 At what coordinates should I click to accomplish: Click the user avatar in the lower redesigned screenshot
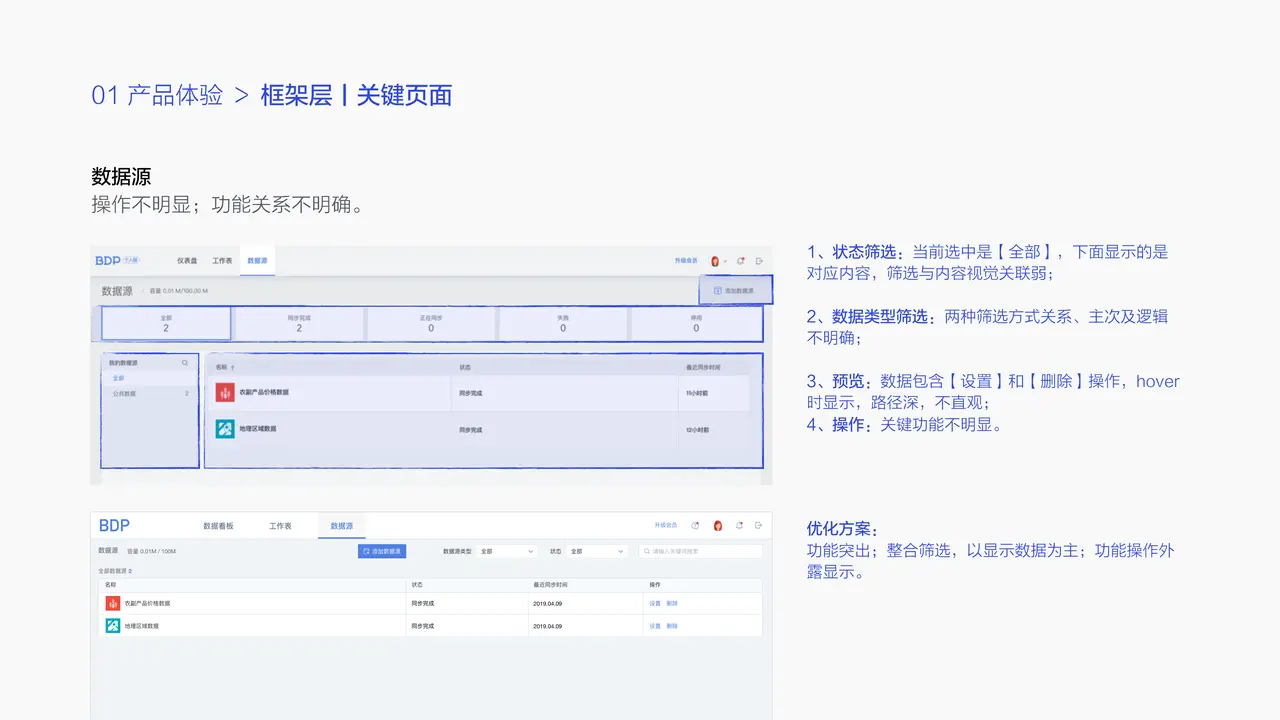tap(718, 525)
